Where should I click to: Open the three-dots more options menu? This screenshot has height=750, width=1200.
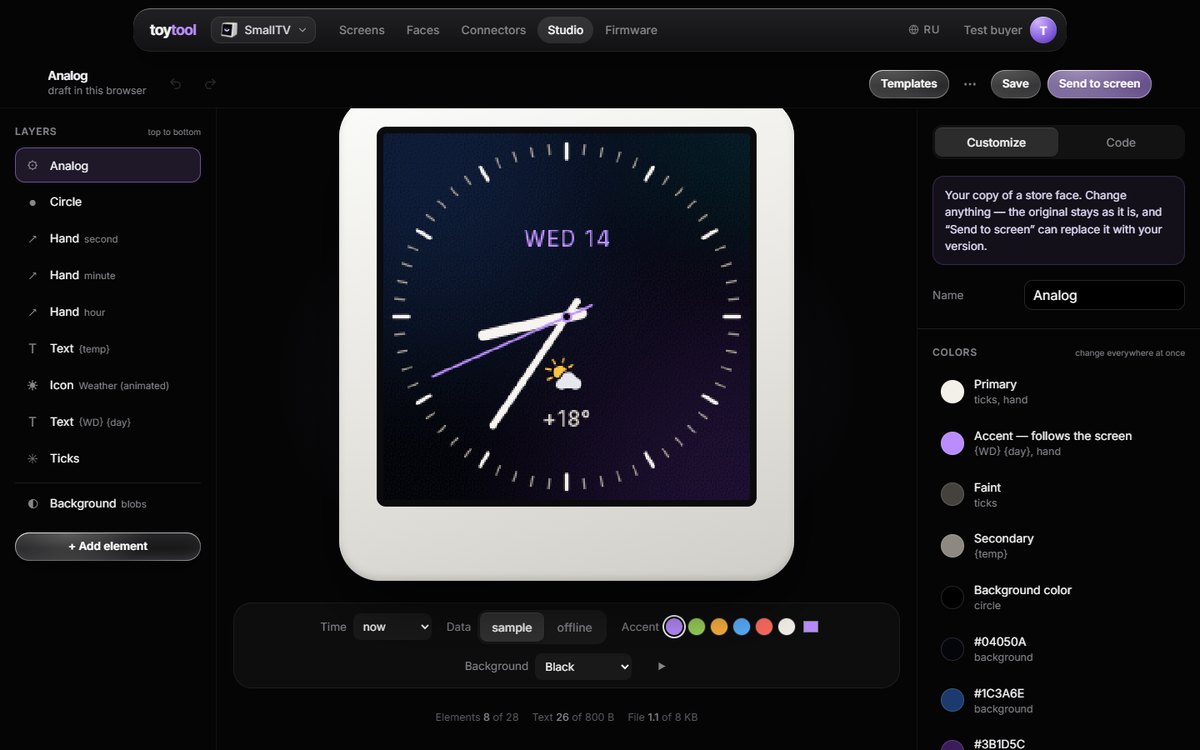[970, 84]
